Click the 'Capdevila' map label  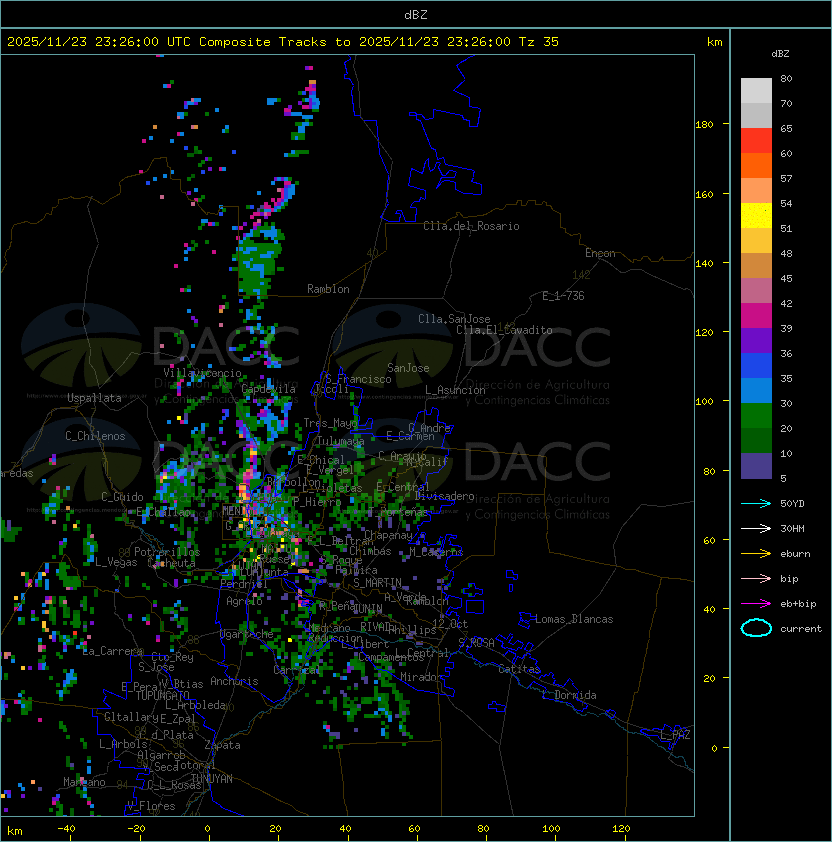pos(268,389)
